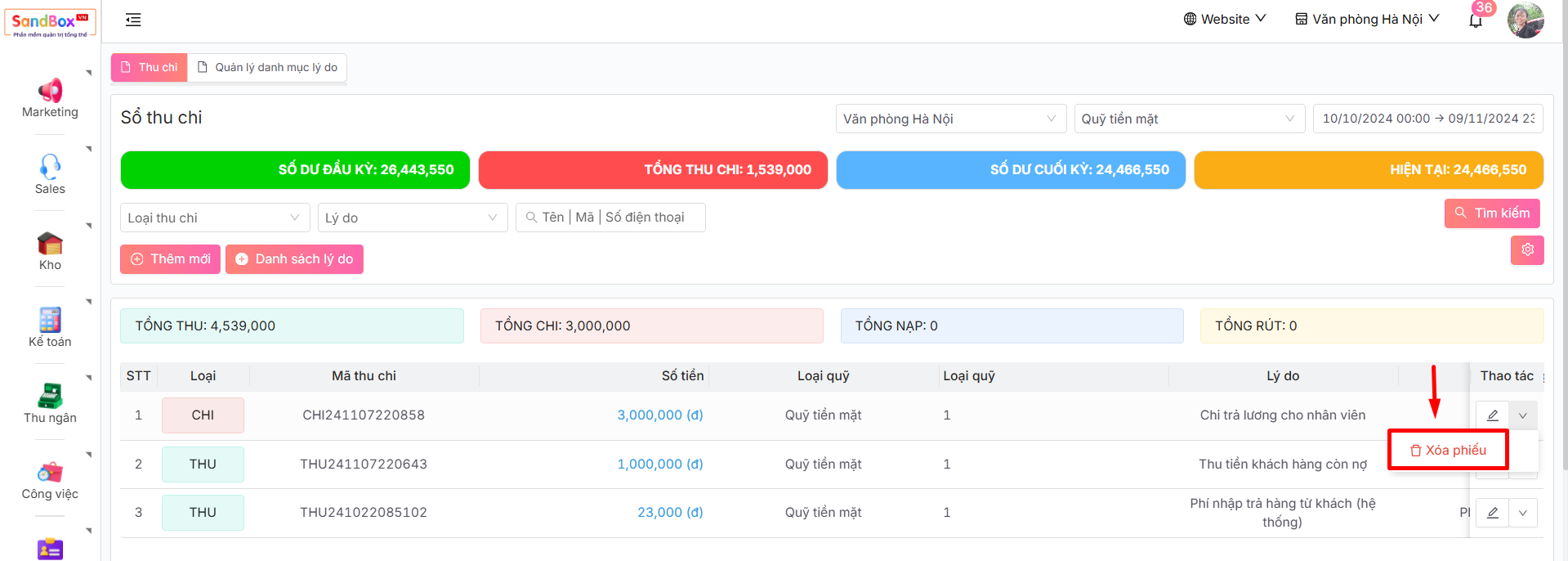
Task: Click the notification bell icon
Action: click(x=1475, y=20)
